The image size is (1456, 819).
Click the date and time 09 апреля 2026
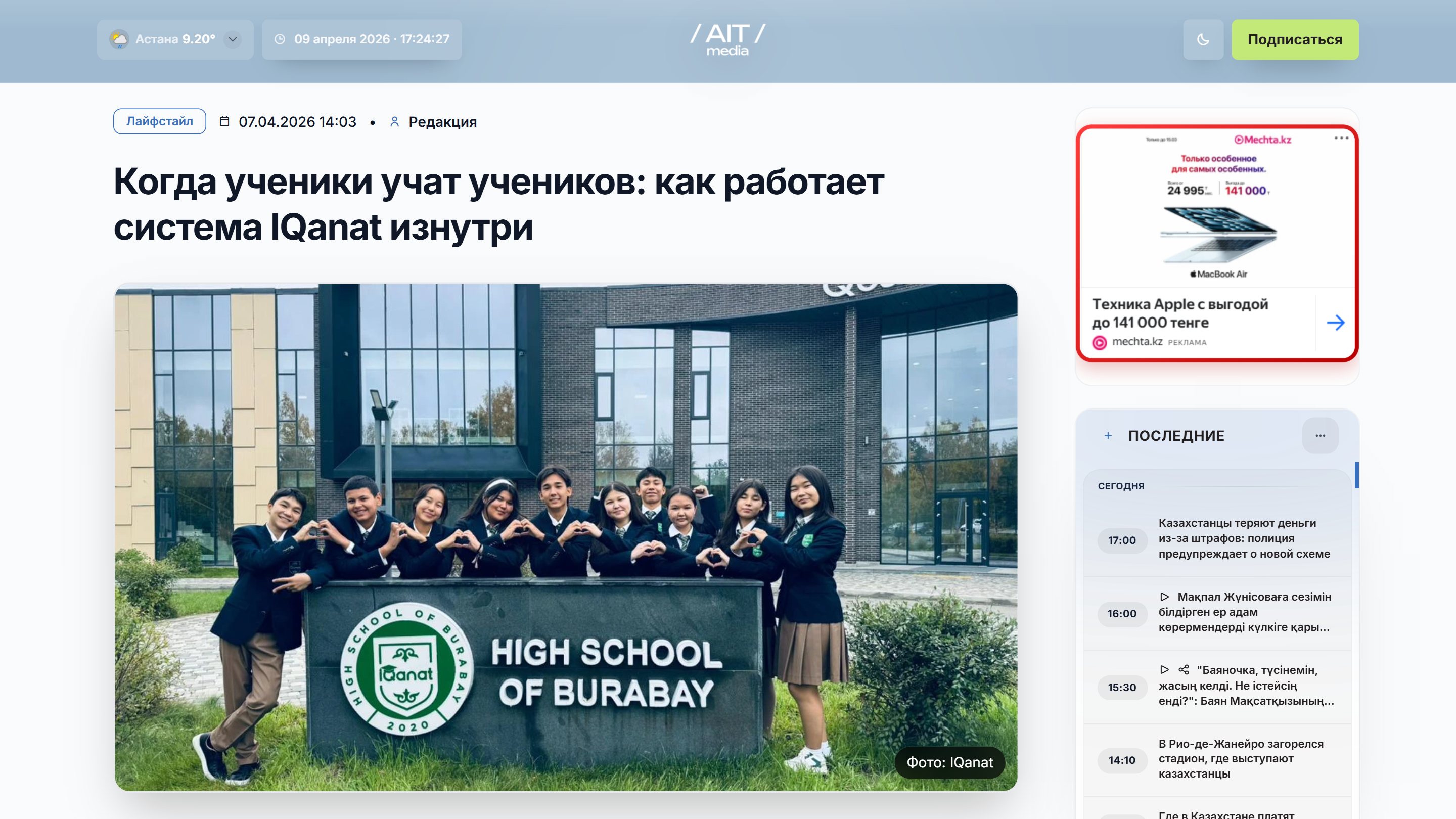coord(372,39)
